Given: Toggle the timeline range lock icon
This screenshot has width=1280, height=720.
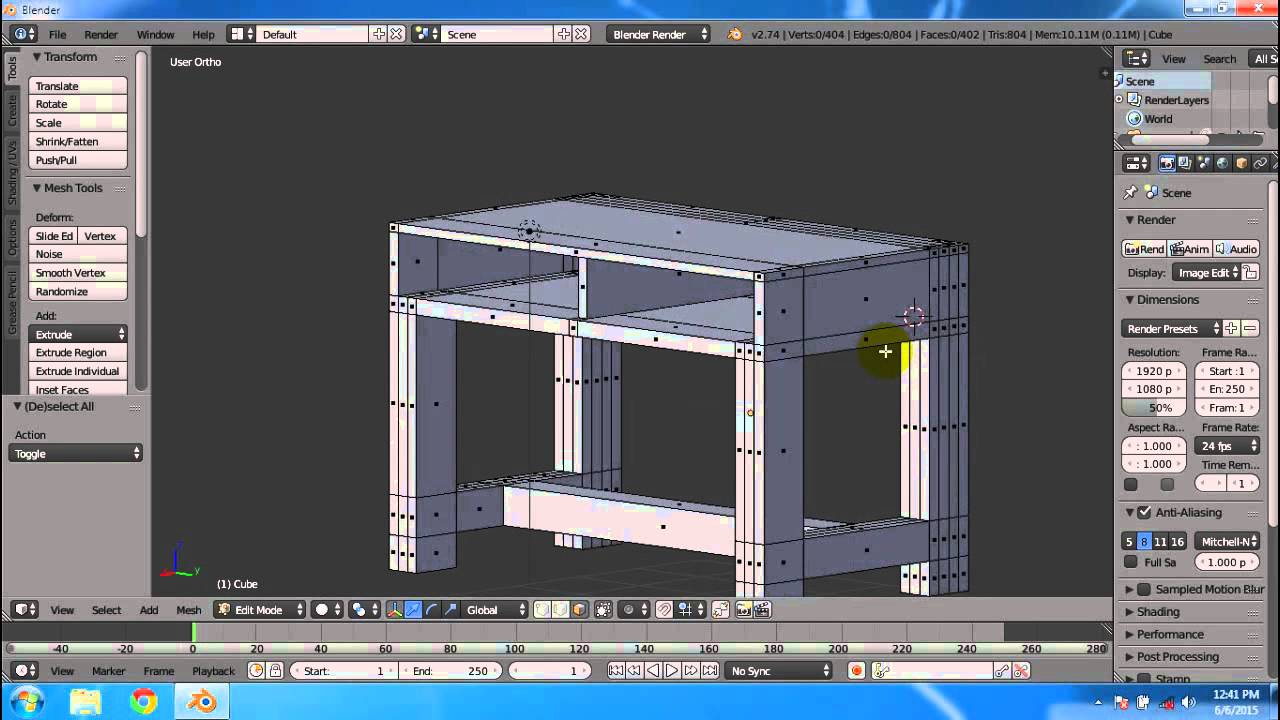Looking at the screenshot, I should [x=275, y=671].
